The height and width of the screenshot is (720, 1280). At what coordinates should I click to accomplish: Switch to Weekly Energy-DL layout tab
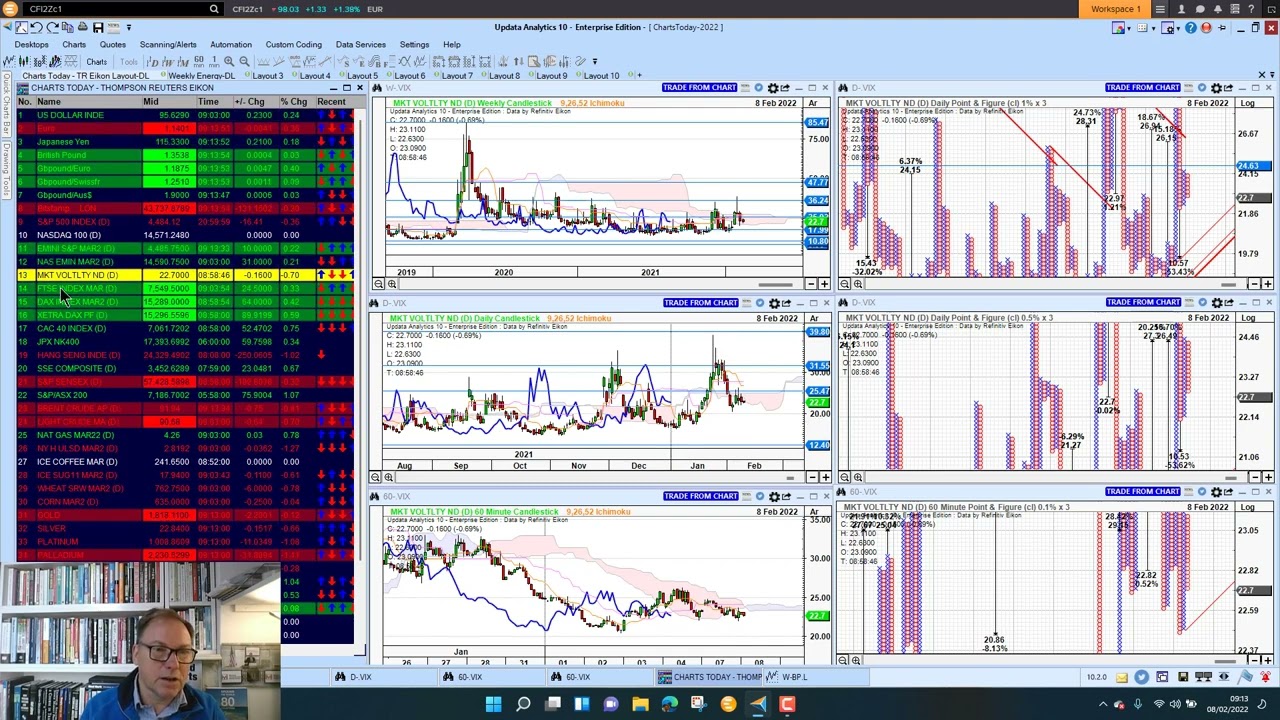coord(201,75)
